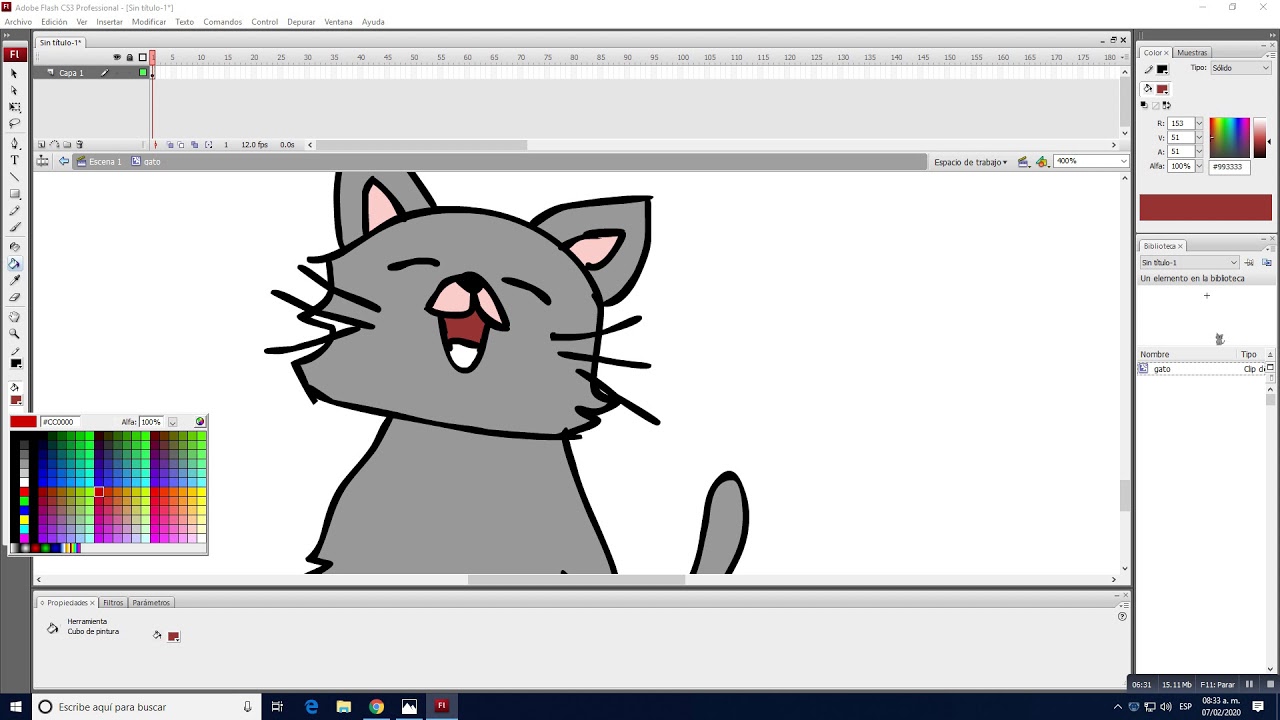This screenshot has height=720, width=1280.
Task: Open the Edit Scene button near zoom
Action: [1023, 161]
